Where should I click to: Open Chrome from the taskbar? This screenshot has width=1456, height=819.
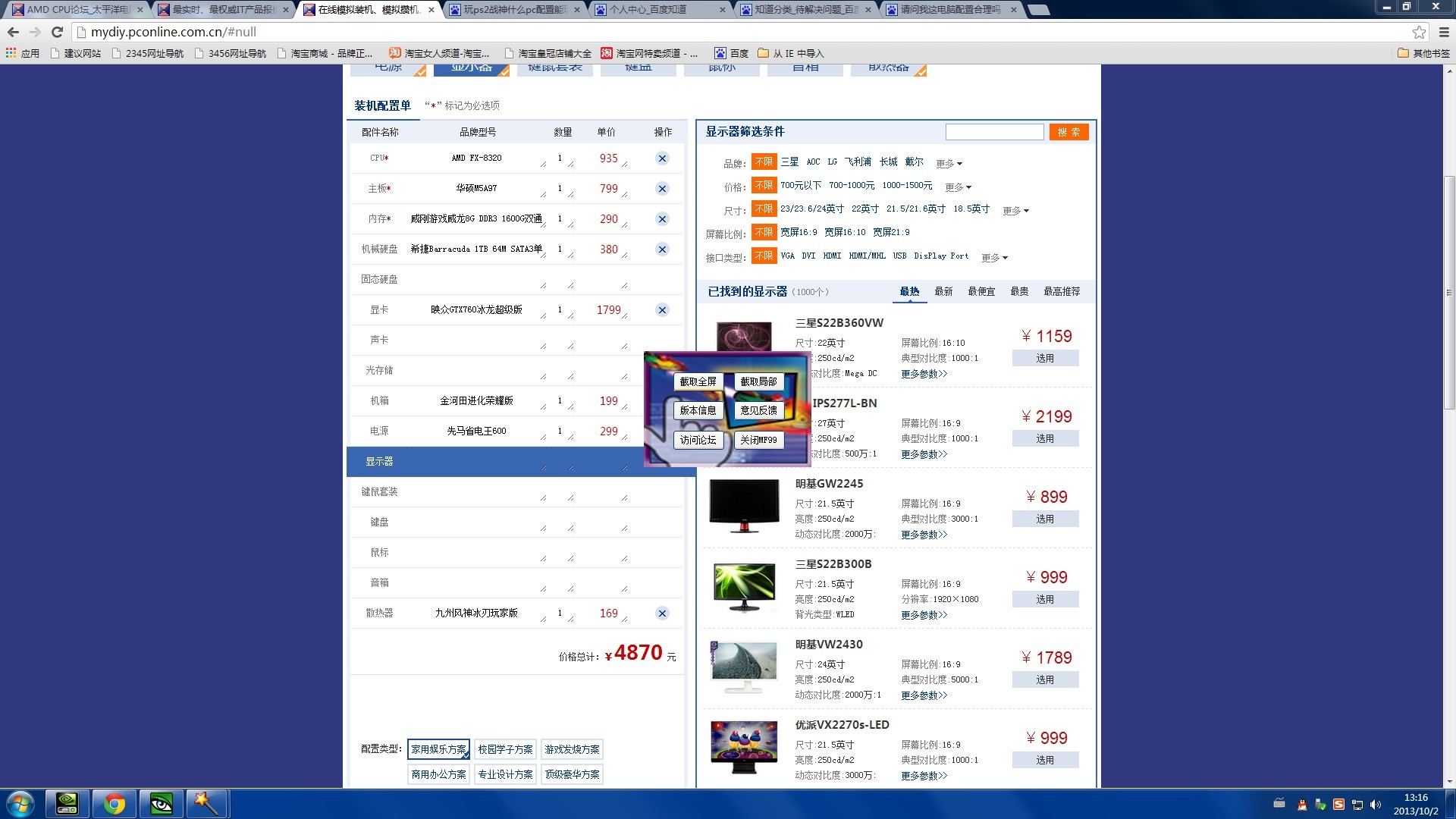(x=115, y=804)
